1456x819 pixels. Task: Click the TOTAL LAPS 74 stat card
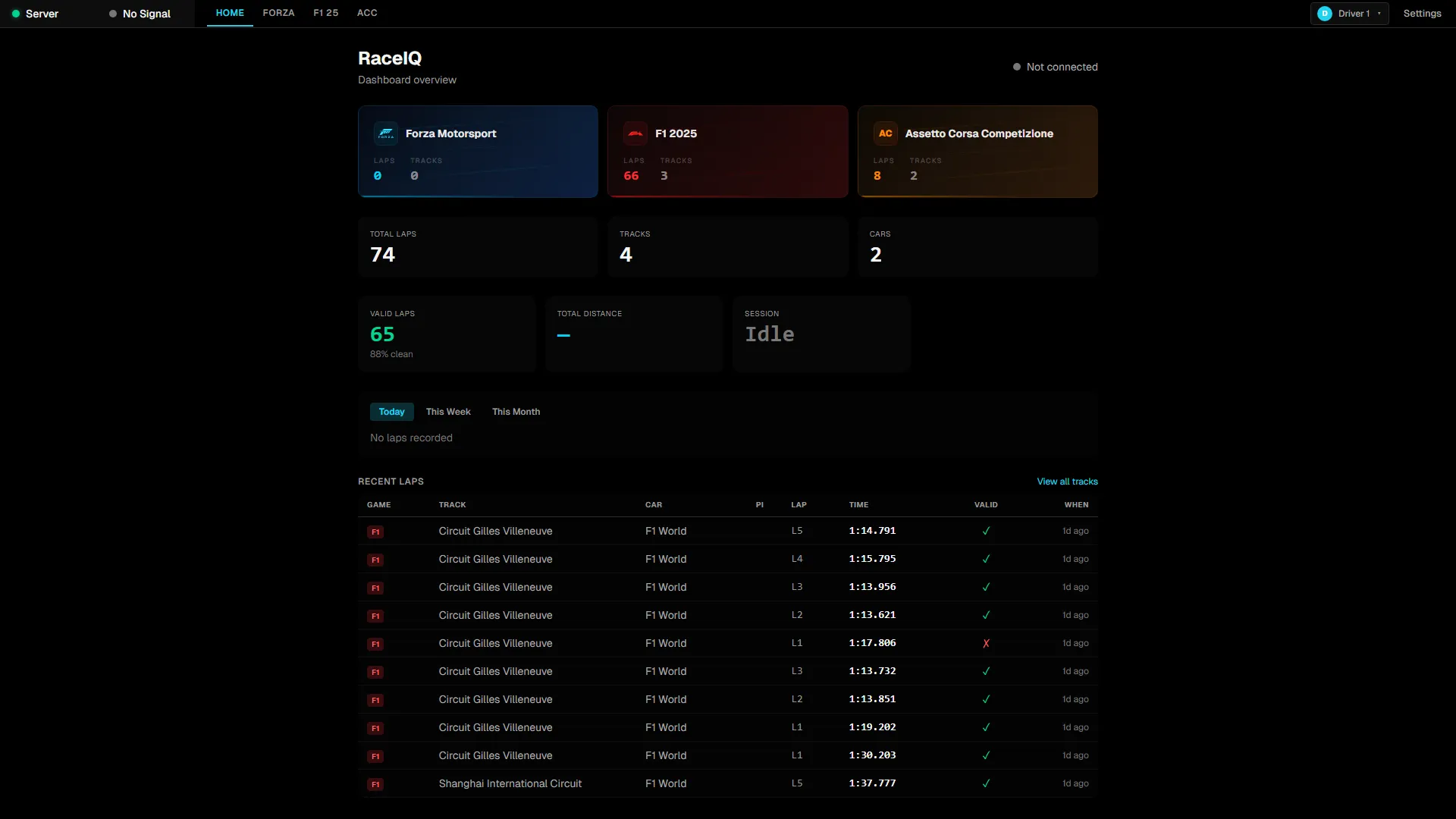(x=478, y=247)
